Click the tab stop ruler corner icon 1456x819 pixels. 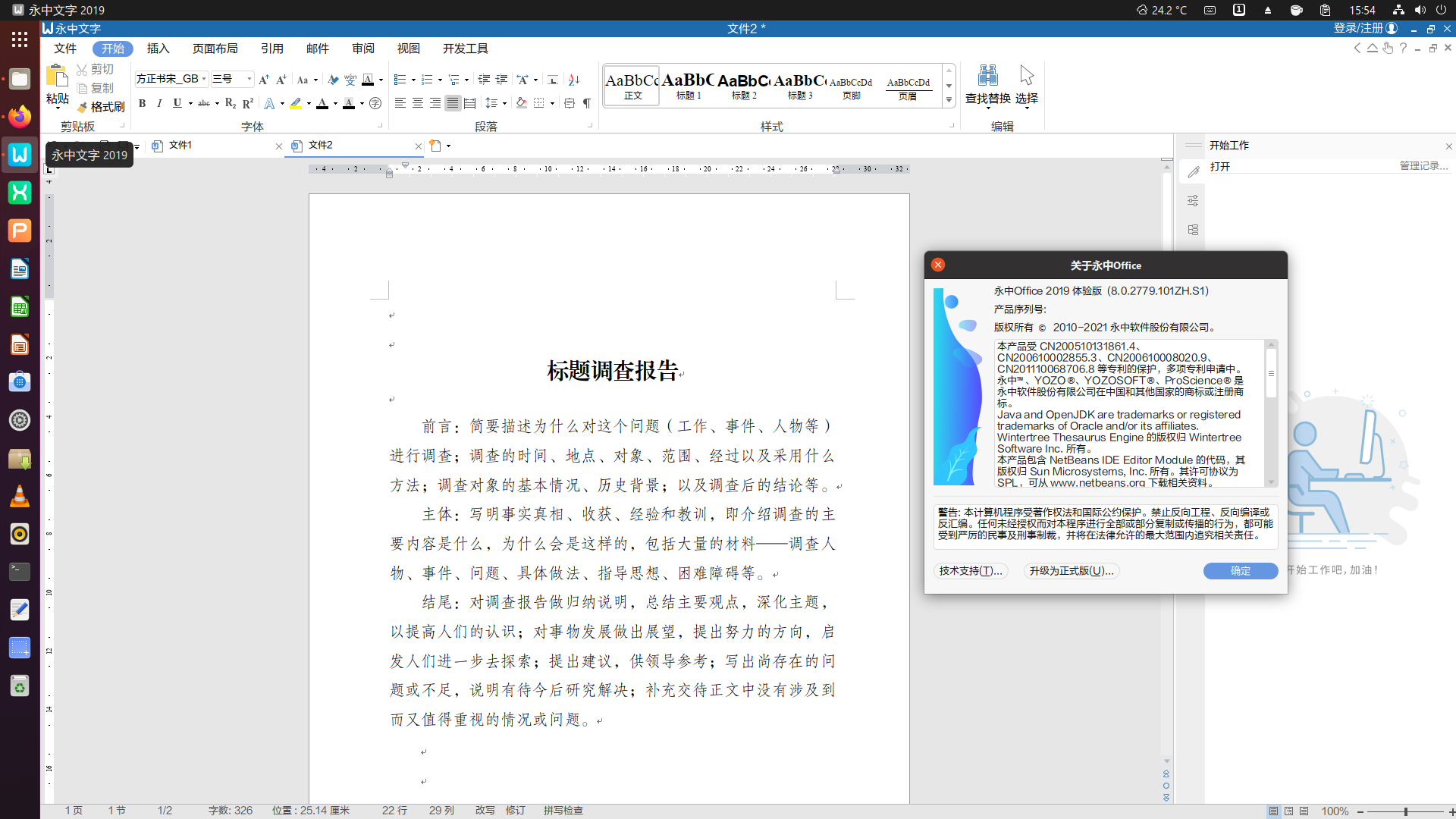(x=49, y=169)
